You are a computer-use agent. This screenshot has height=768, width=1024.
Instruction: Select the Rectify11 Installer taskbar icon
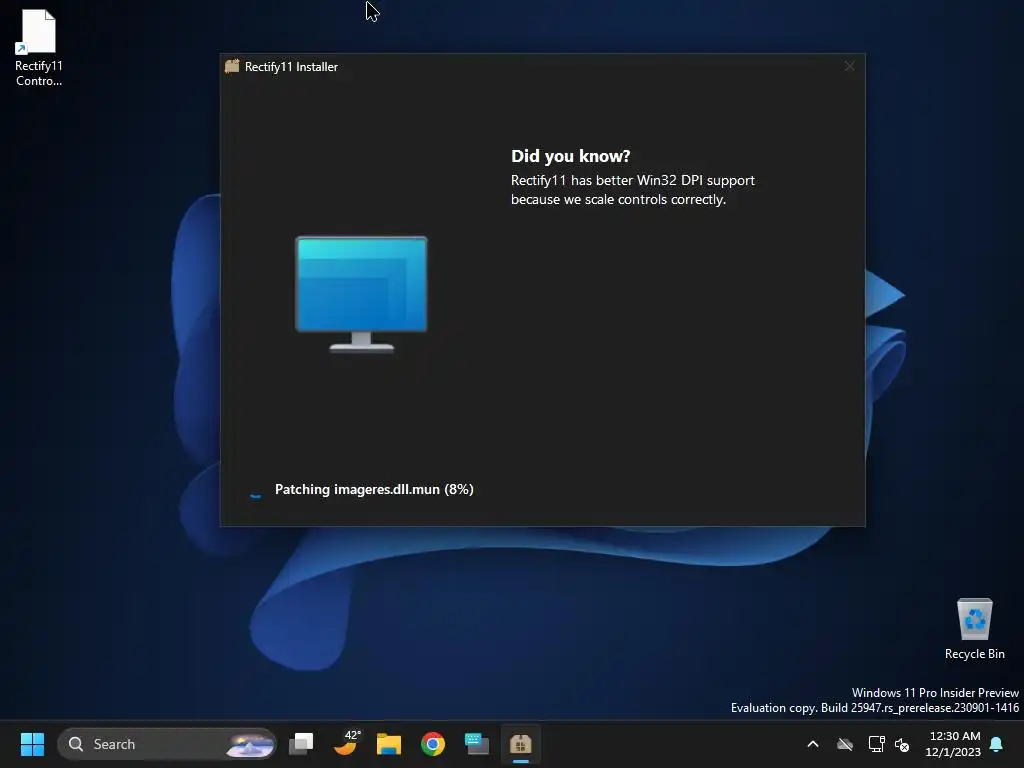point(520,744)
